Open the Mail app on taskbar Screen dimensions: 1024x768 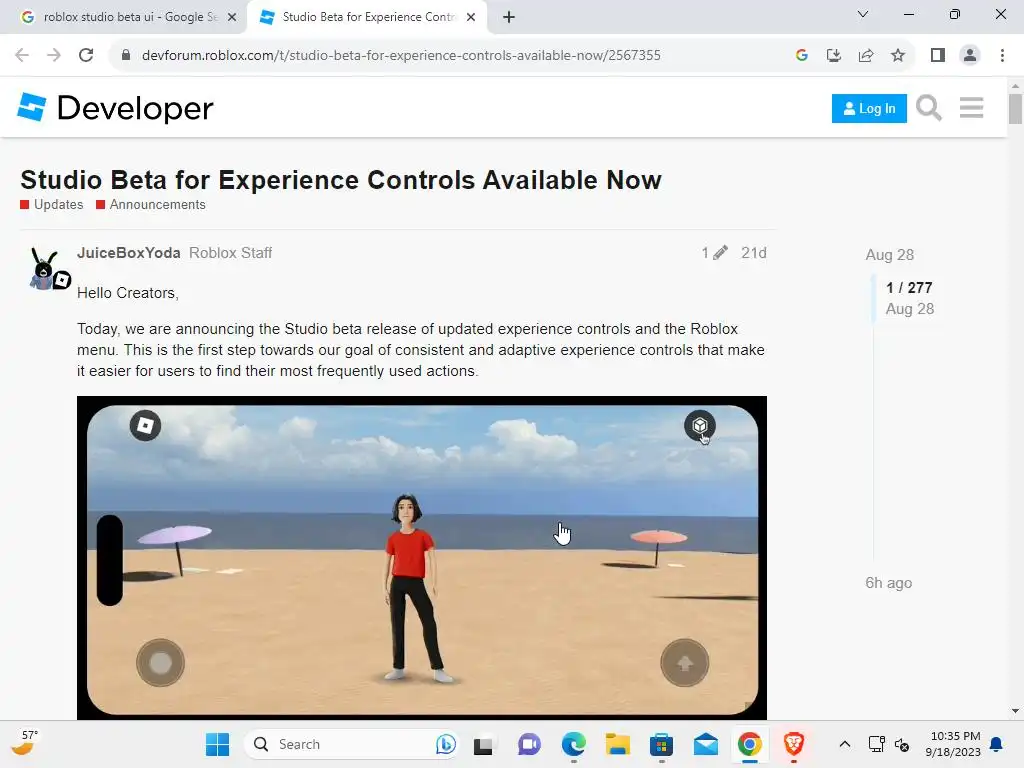pos(705,744)
